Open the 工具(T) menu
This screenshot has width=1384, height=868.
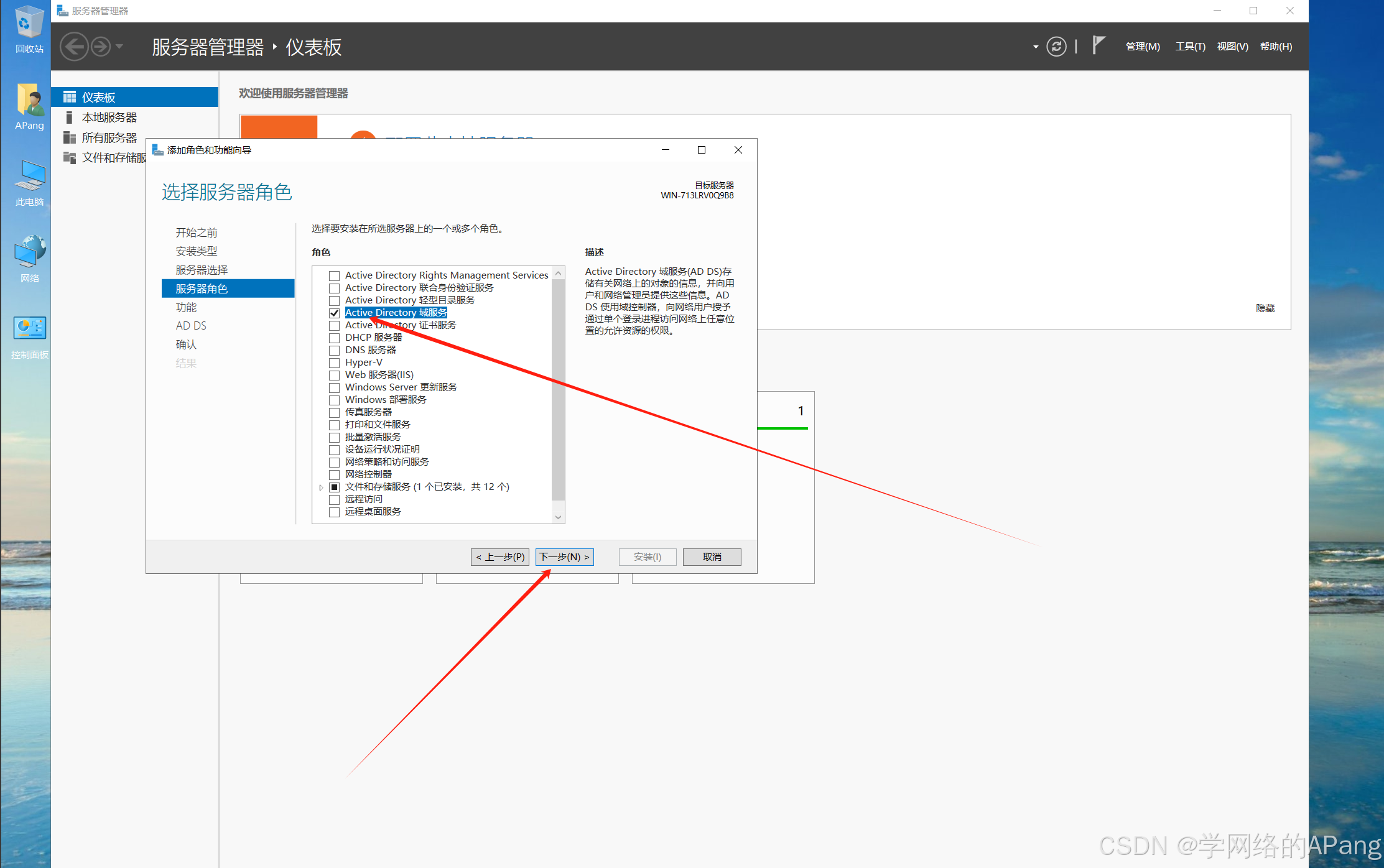point(1190,47)
